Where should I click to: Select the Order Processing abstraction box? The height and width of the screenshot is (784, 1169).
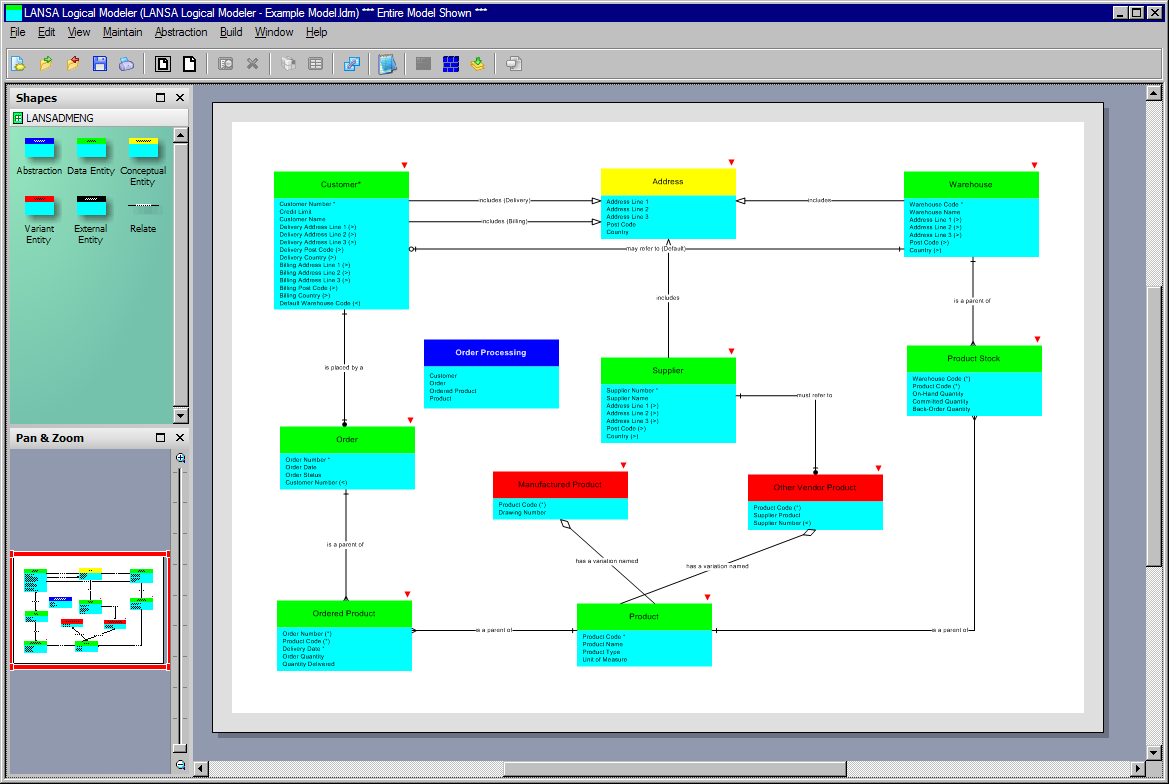pyautogui.click(x=491, y=373)
